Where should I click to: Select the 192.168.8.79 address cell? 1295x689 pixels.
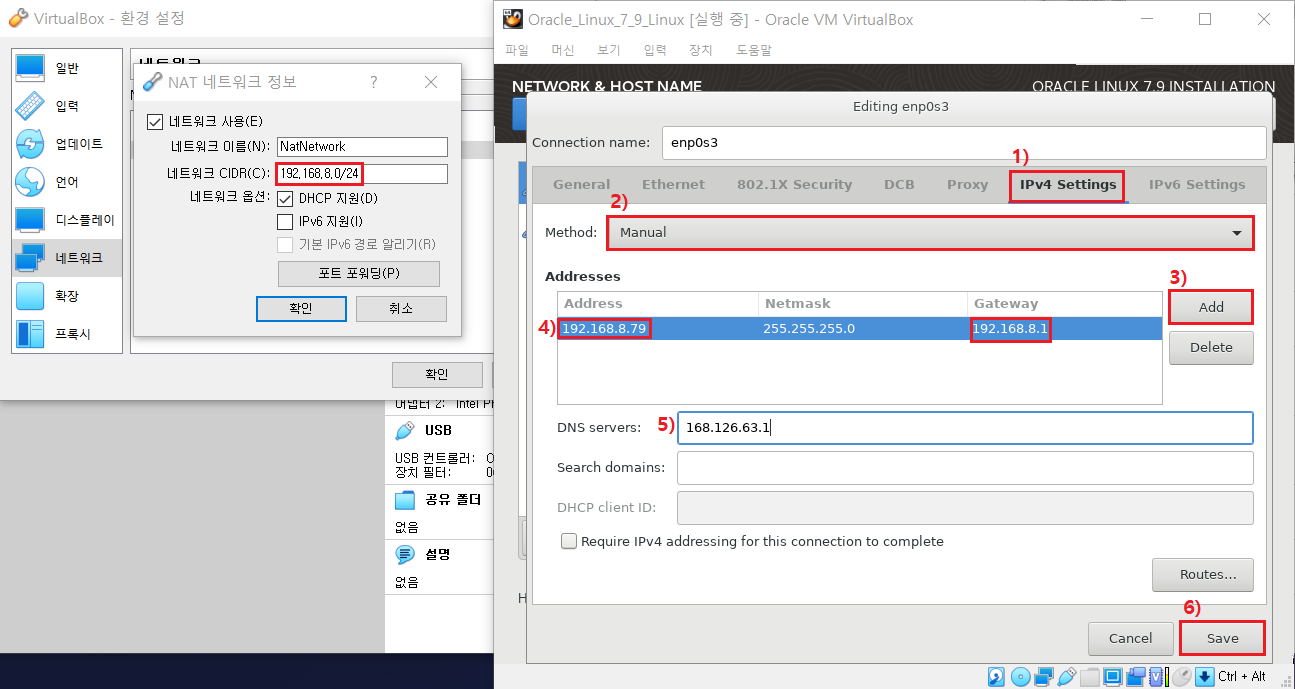[x=658, y=329]
